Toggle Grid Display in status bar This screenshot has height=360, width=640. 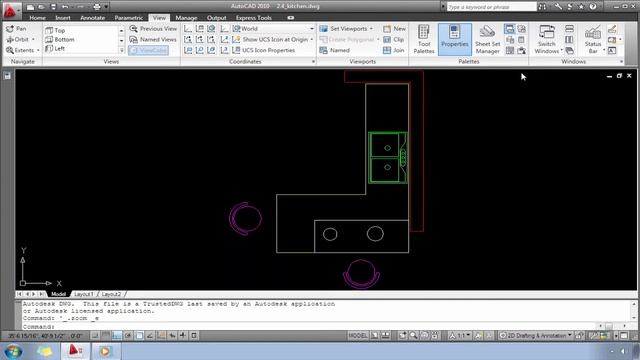pos(106,336)
